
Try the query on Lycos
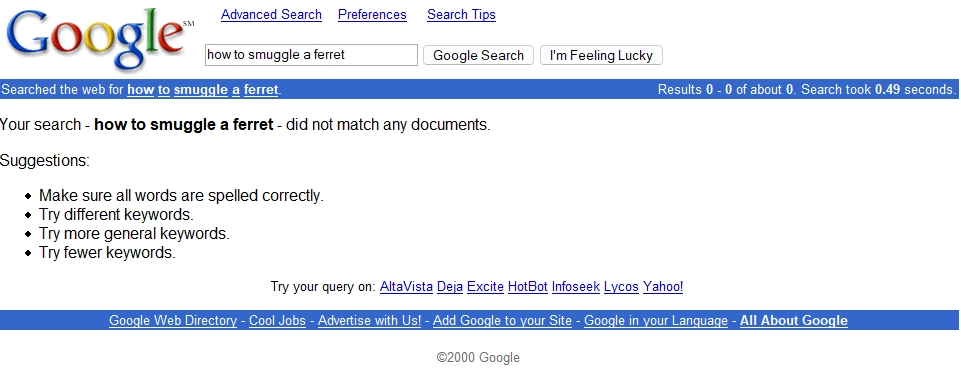click(621, 287)
